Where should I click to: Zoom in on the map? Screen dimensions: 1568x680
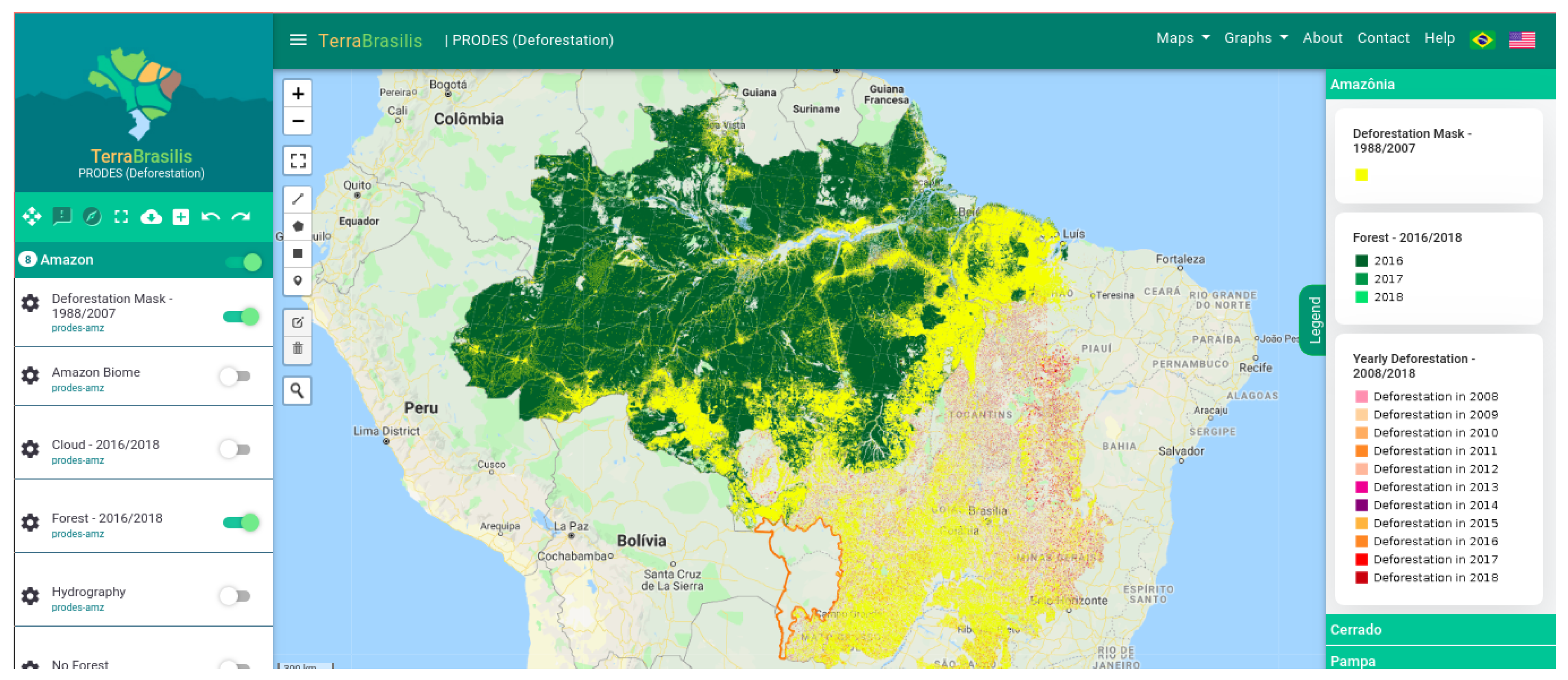point(298,94)
